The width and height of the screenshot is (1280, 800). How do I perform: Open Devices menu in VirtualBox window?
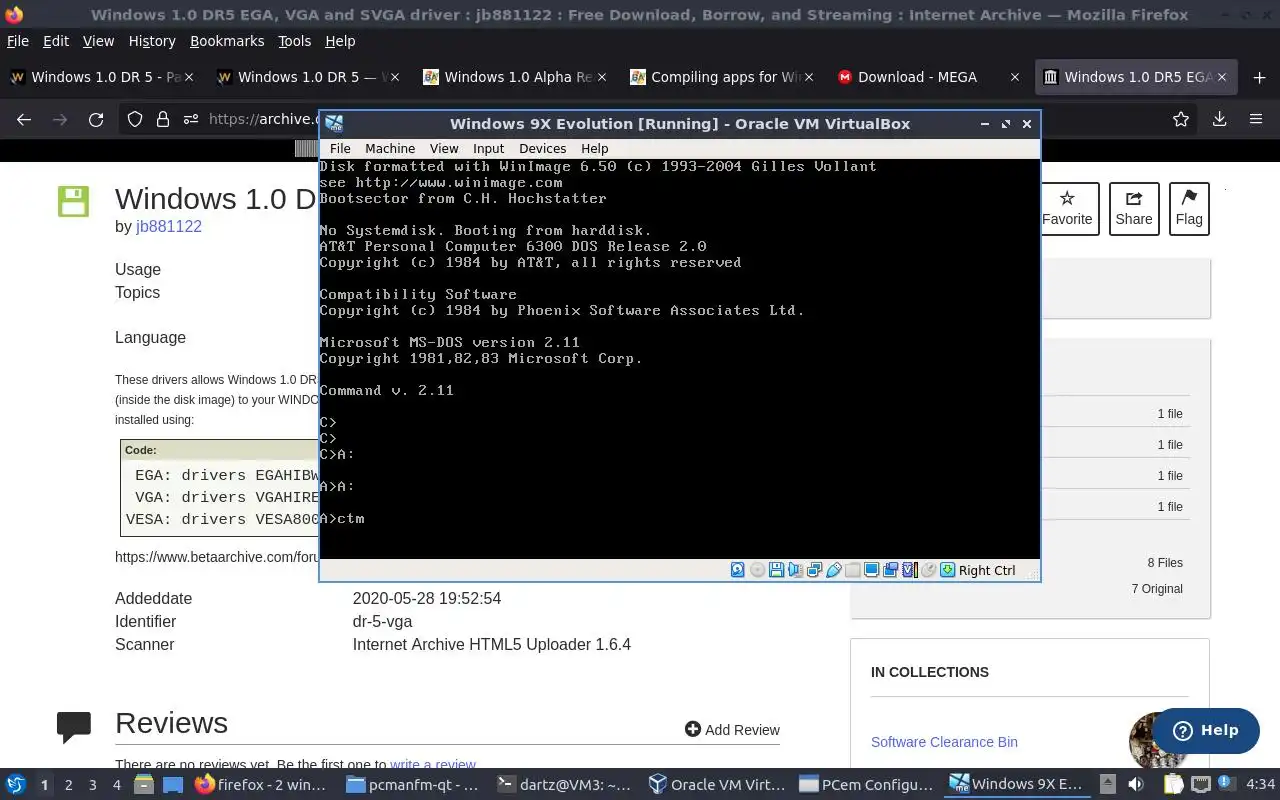(543, 148)
